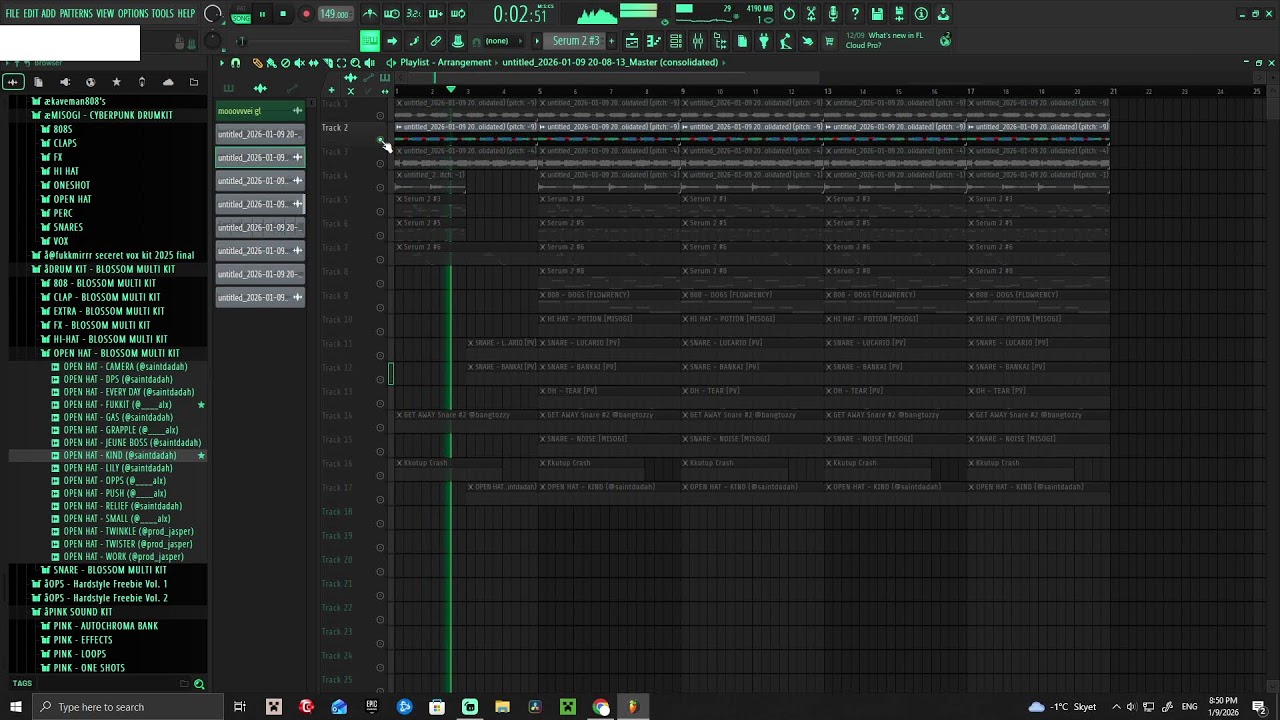Adjust the master volume knob
Viewport: 1280px width, 720px height.
tap(213, 13)
